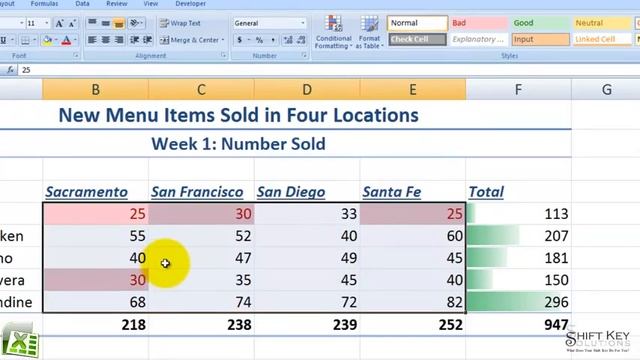This screenshot has width=640, height=360.
Task: Open the borders dropdown arrow
Action: tap(34, 40)
